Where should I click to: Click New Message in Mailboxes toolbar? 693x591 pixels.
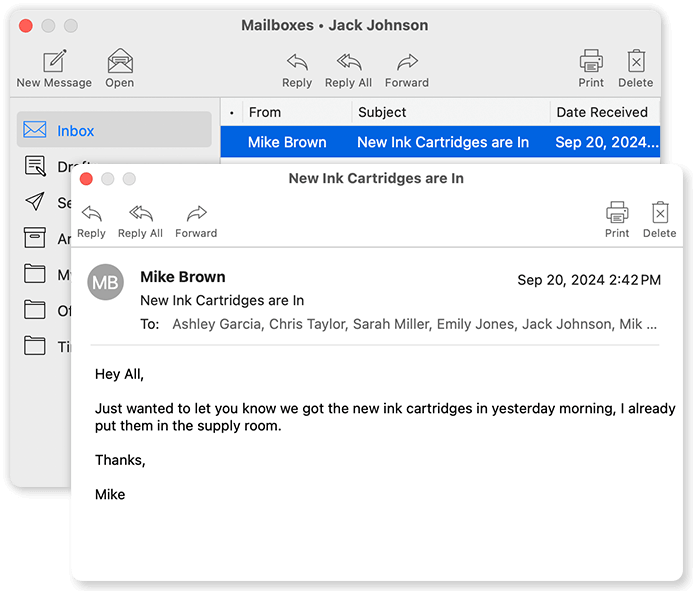pos(54,69)
